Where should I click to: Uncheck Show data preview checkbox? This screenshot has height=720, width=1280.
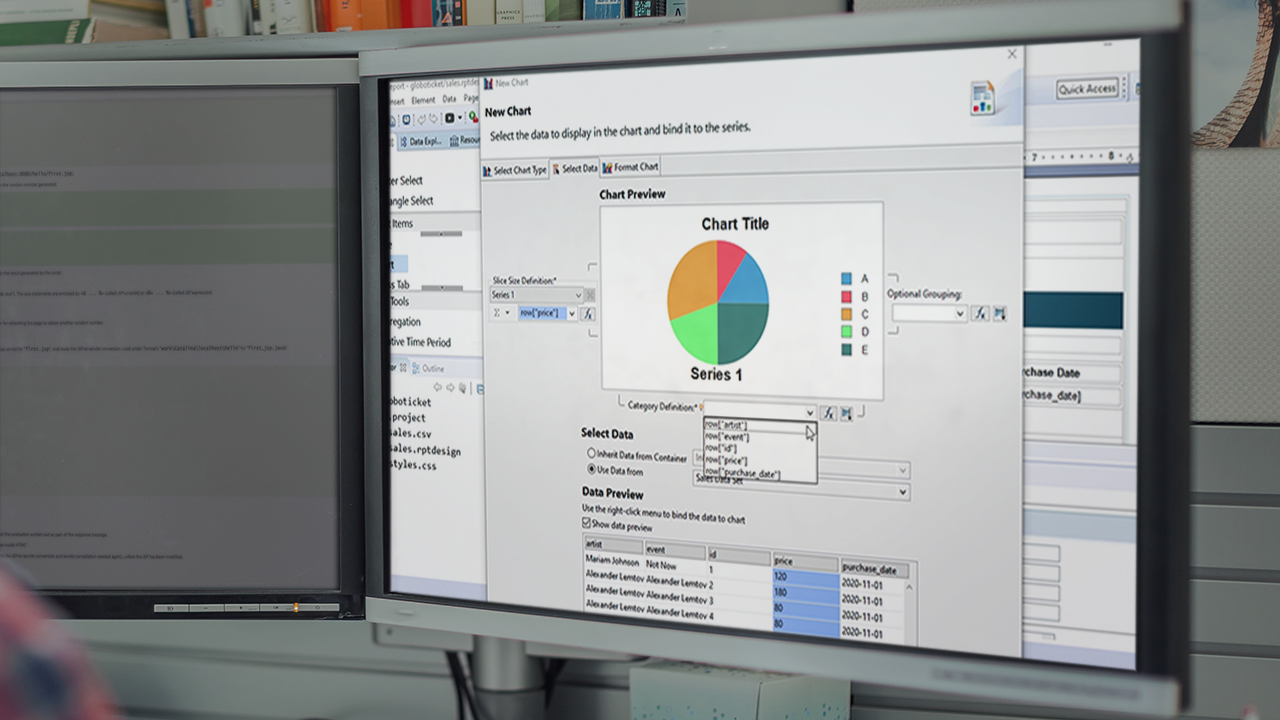(587, 523)
